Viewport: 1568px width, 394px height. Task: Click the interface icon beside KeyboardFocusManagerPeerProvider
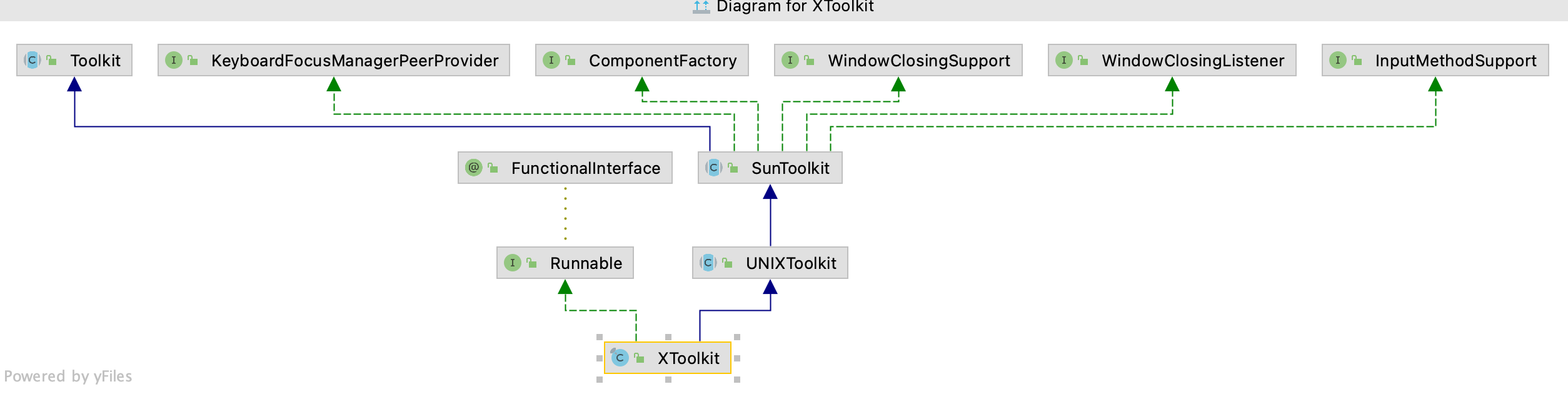173,61
